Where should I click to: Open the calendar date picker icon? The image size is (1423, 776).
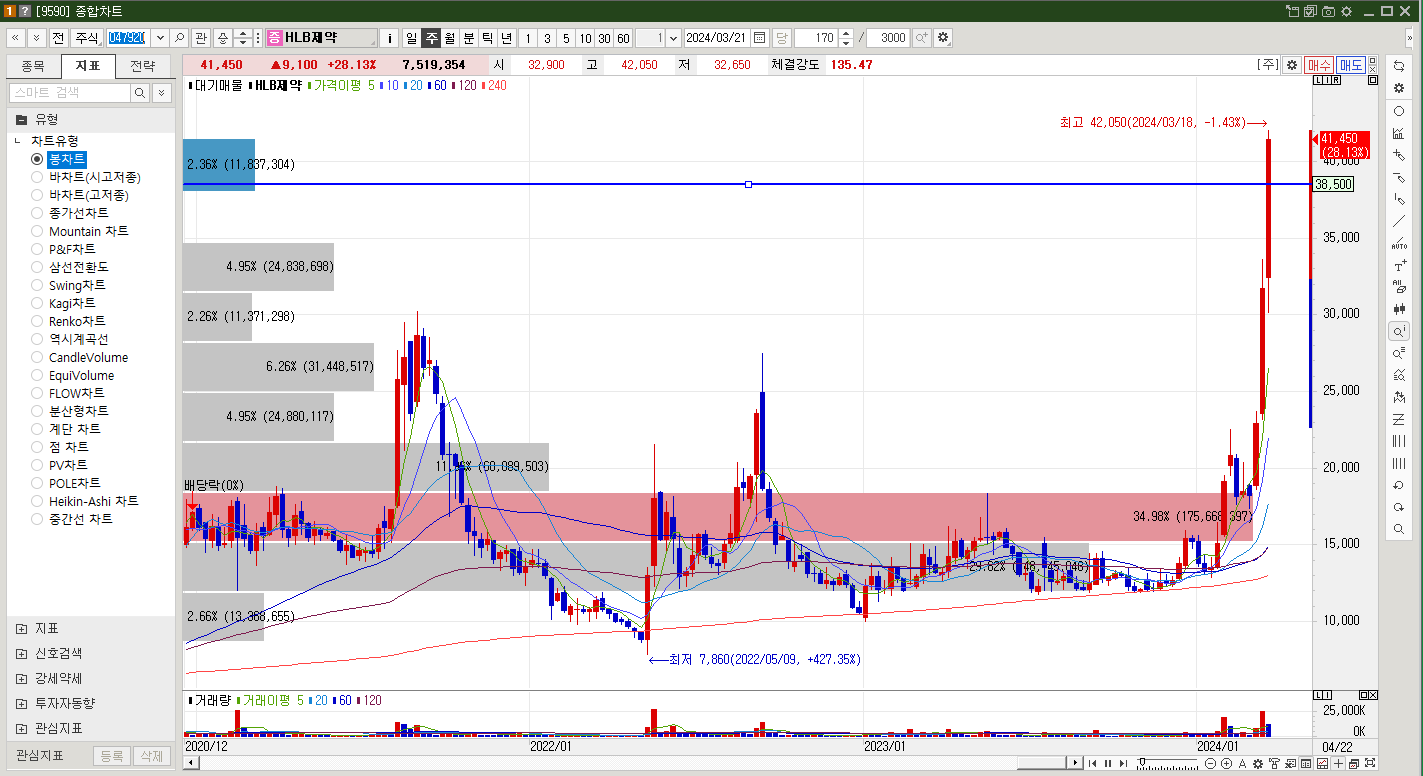(x=760, y=38)
